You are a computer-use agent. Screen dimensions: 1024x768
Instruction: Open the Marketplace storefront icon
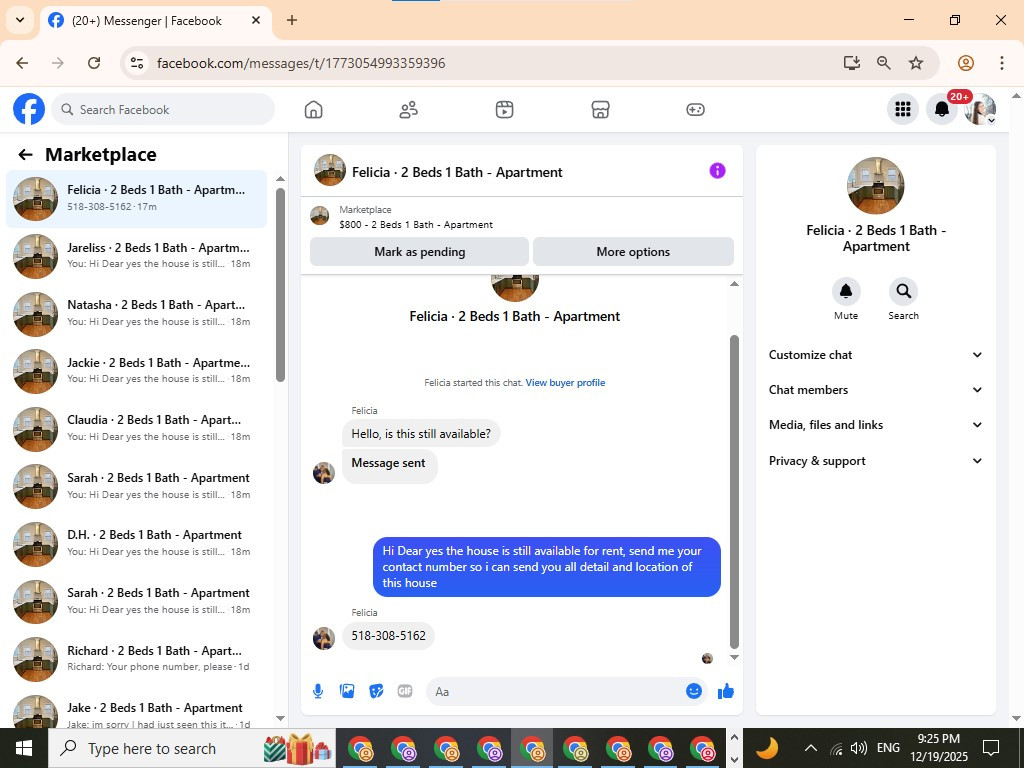(600, 110)
